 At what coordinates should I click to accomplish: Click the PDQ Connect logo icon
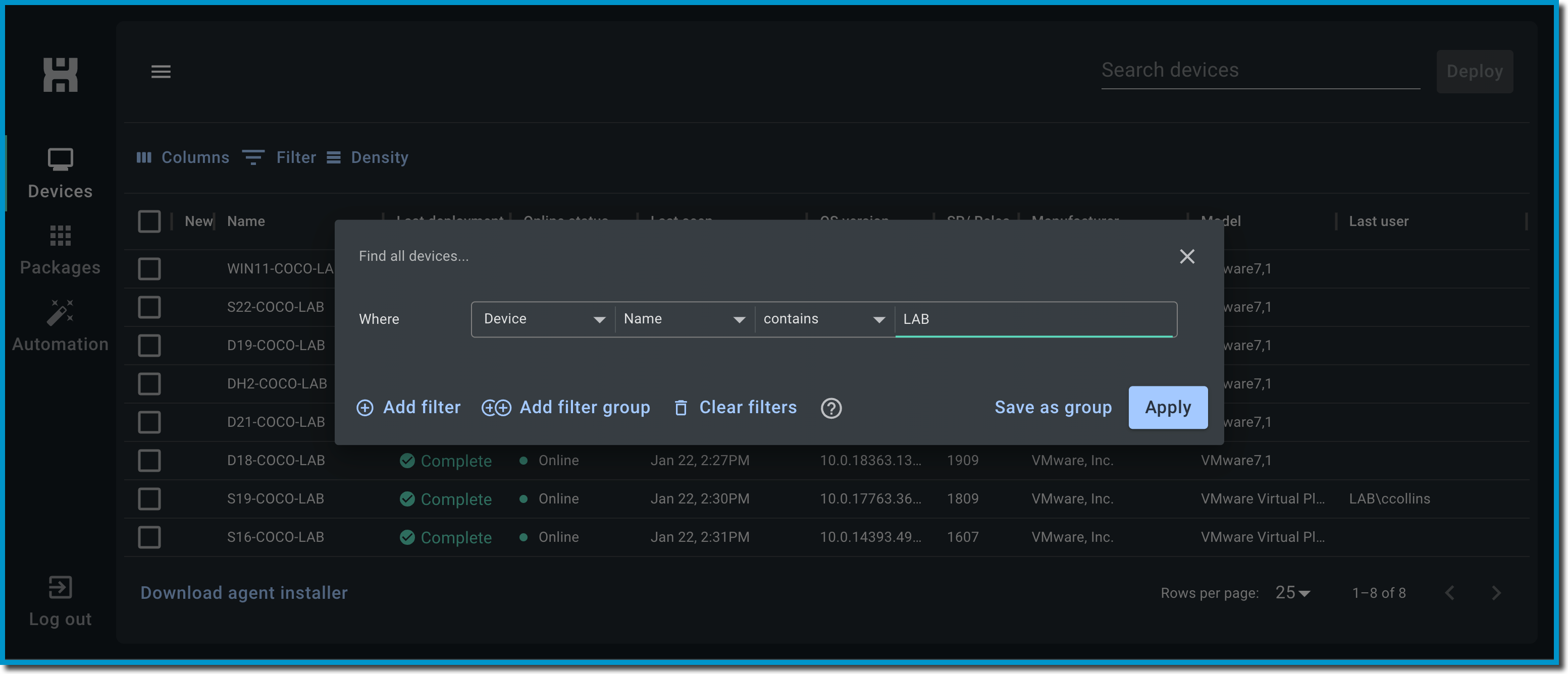[60, 75]
